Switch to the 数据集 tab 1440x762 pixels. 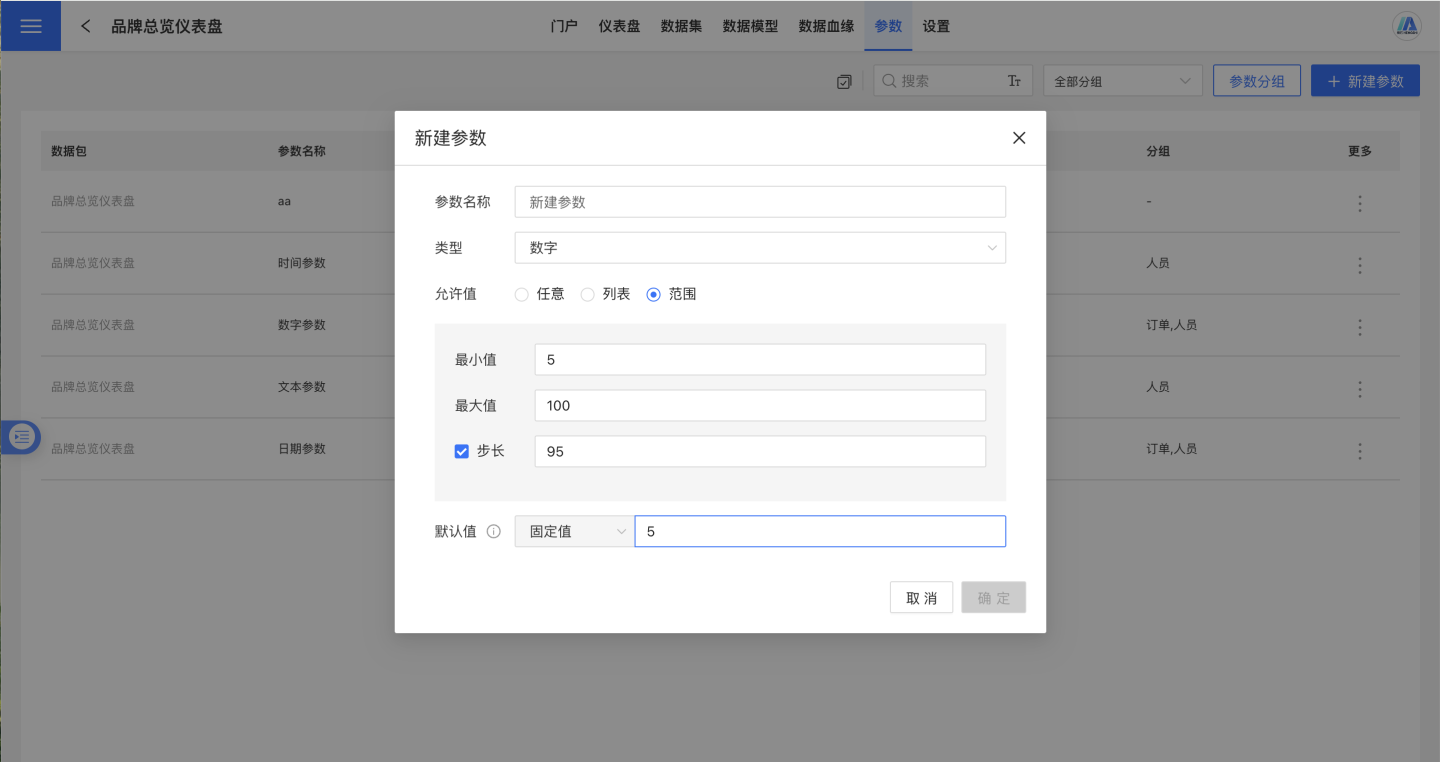(x=681, y=26)
